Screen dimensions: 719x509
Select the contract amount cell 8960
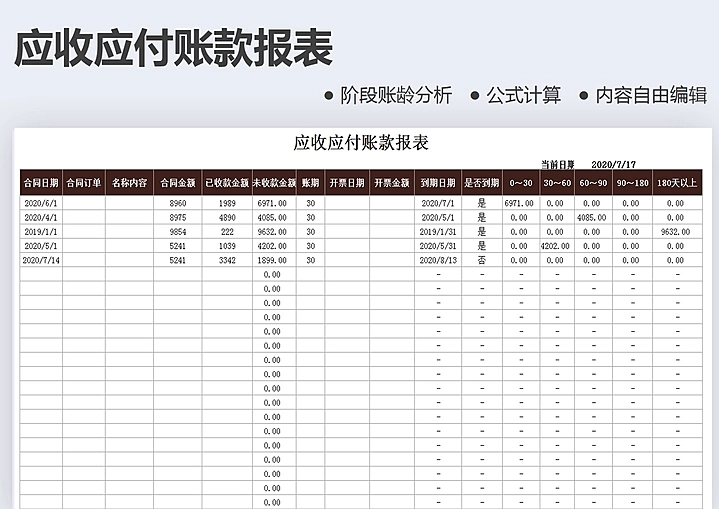(x=177, y=203)
